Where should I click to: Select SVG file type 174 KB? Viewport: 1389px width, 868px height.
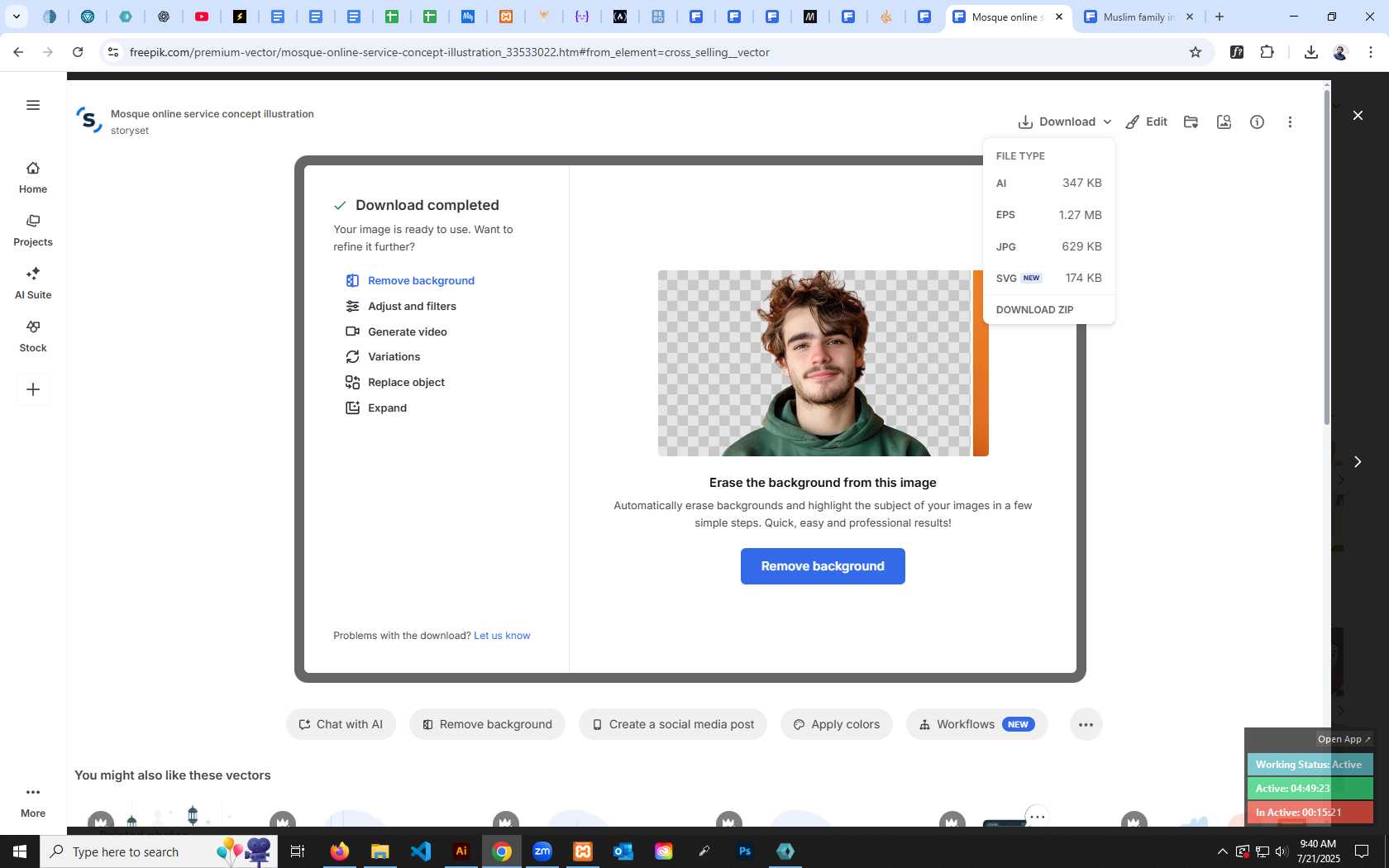(1048, 278)
